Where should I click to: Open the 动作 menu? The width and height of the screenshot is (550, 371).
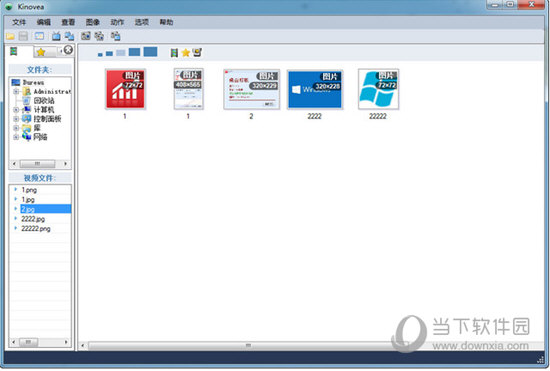click(117, 22)
